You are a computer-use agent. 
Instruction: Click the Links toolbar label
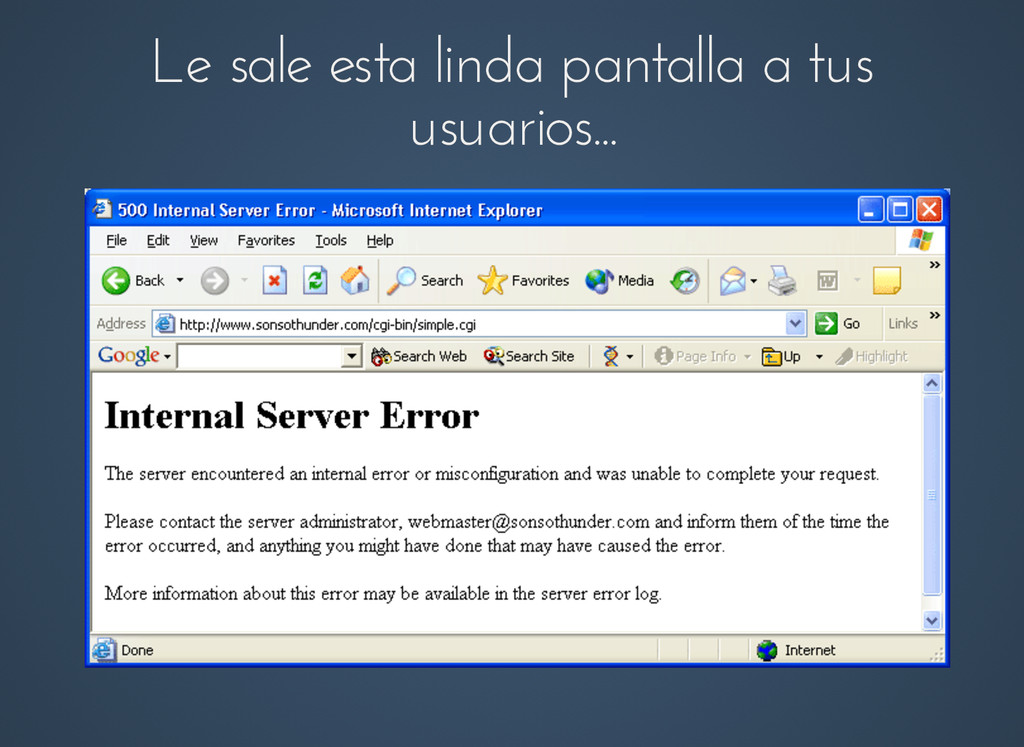[903, 323]
